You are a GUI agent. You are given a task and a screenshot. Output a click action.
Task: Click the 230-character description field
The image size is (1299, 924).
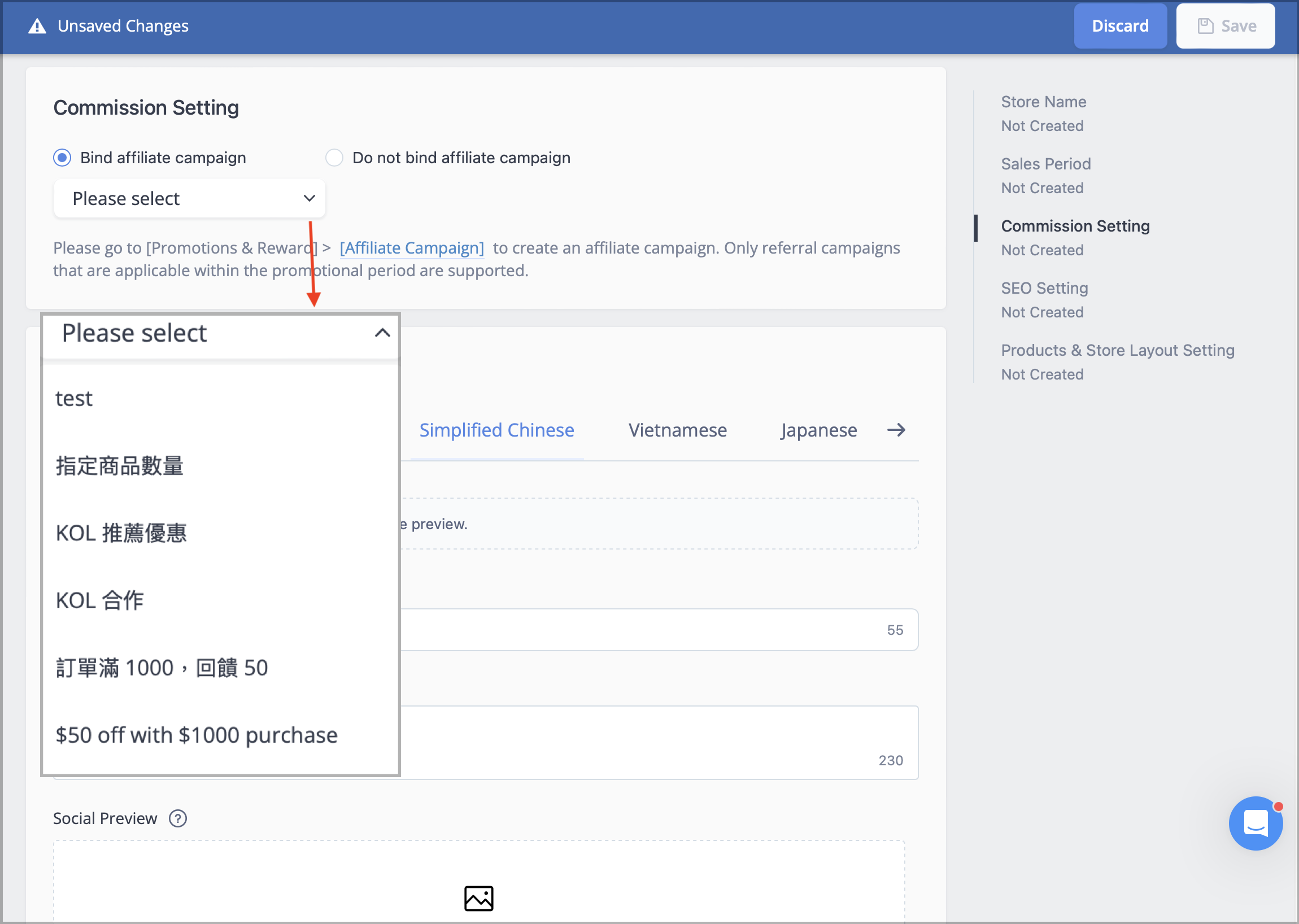pos(655,740)
